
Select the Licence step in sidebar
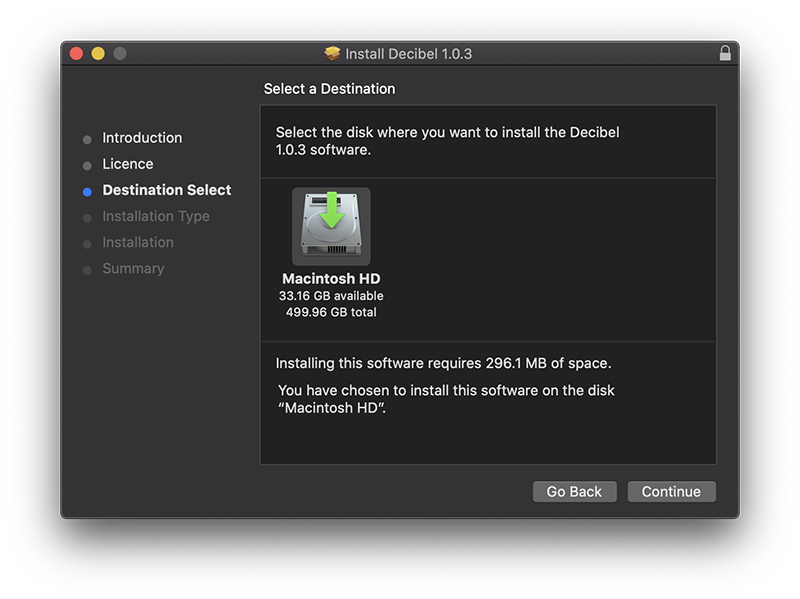tap(128, 164)
